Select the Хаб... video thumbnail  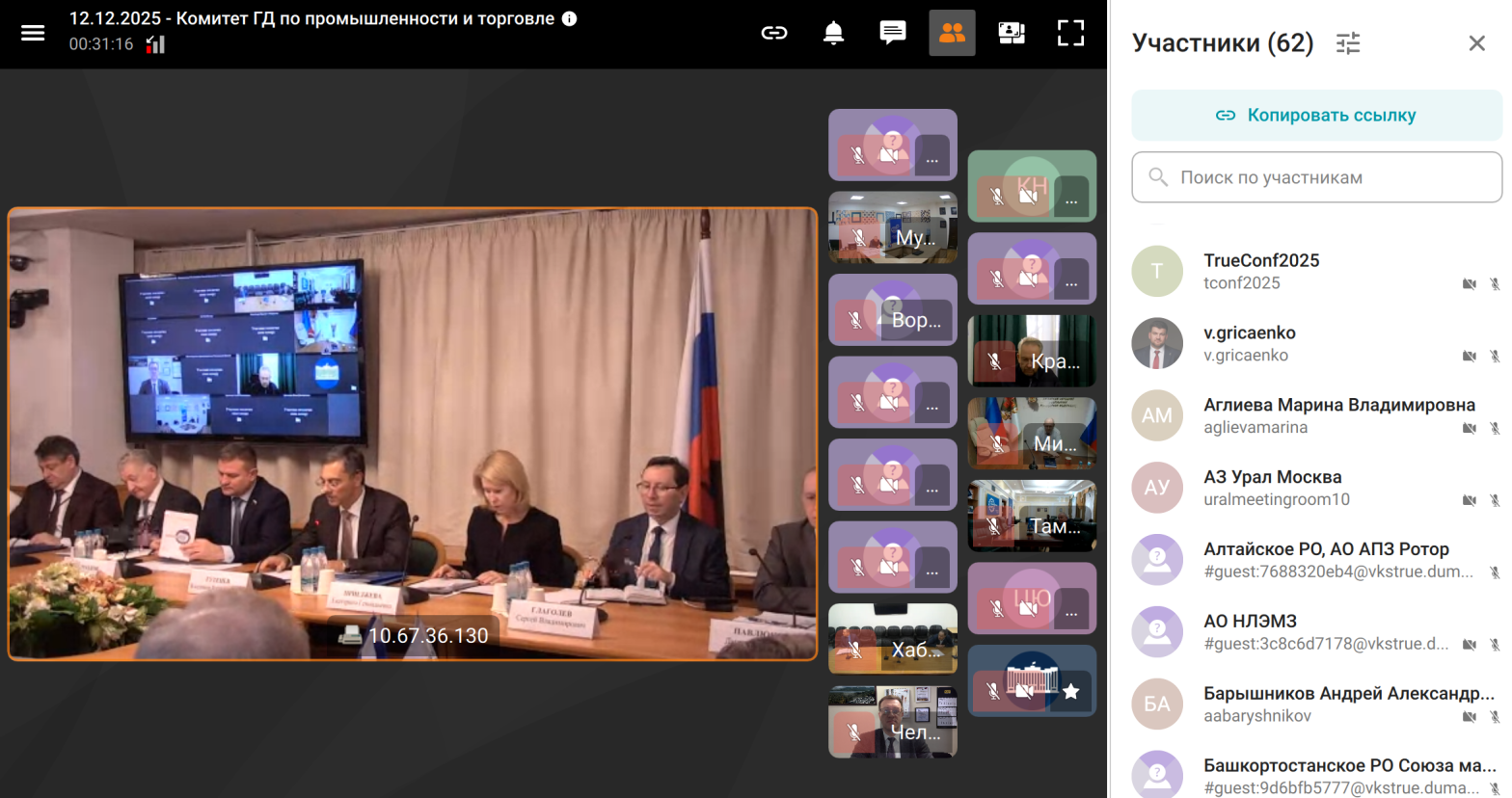pyautogui.click(x=892, y=638)
